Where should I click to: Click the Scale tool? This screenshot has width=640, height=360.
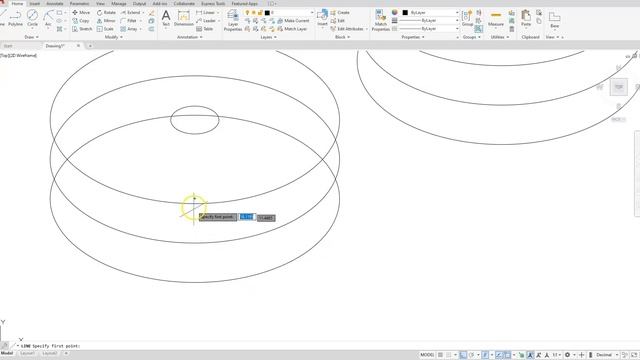105,29
